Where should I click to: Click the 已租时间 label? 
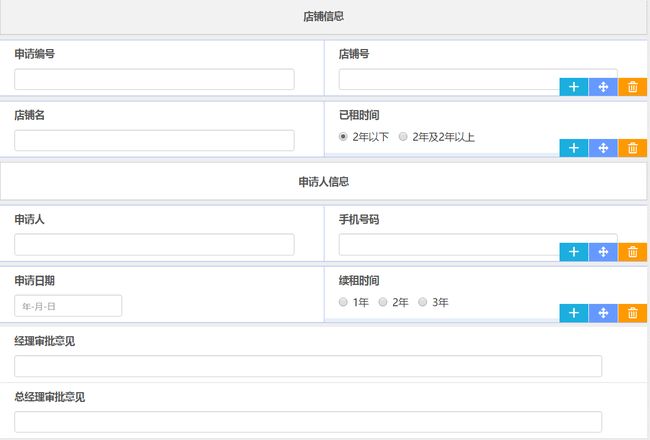[x=359, y=115]
